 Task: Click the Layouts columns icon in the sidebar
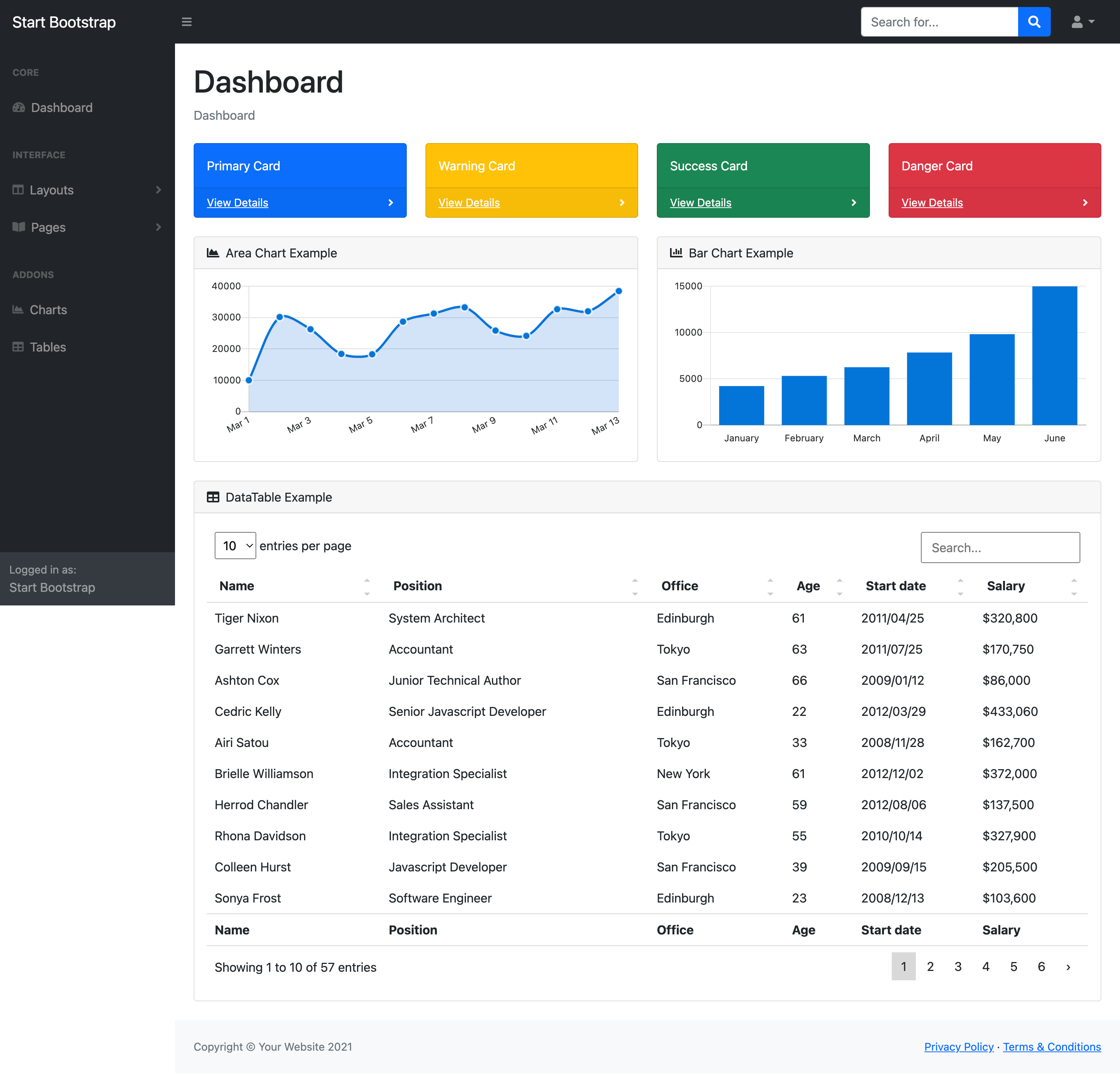(x=18, y=190)
